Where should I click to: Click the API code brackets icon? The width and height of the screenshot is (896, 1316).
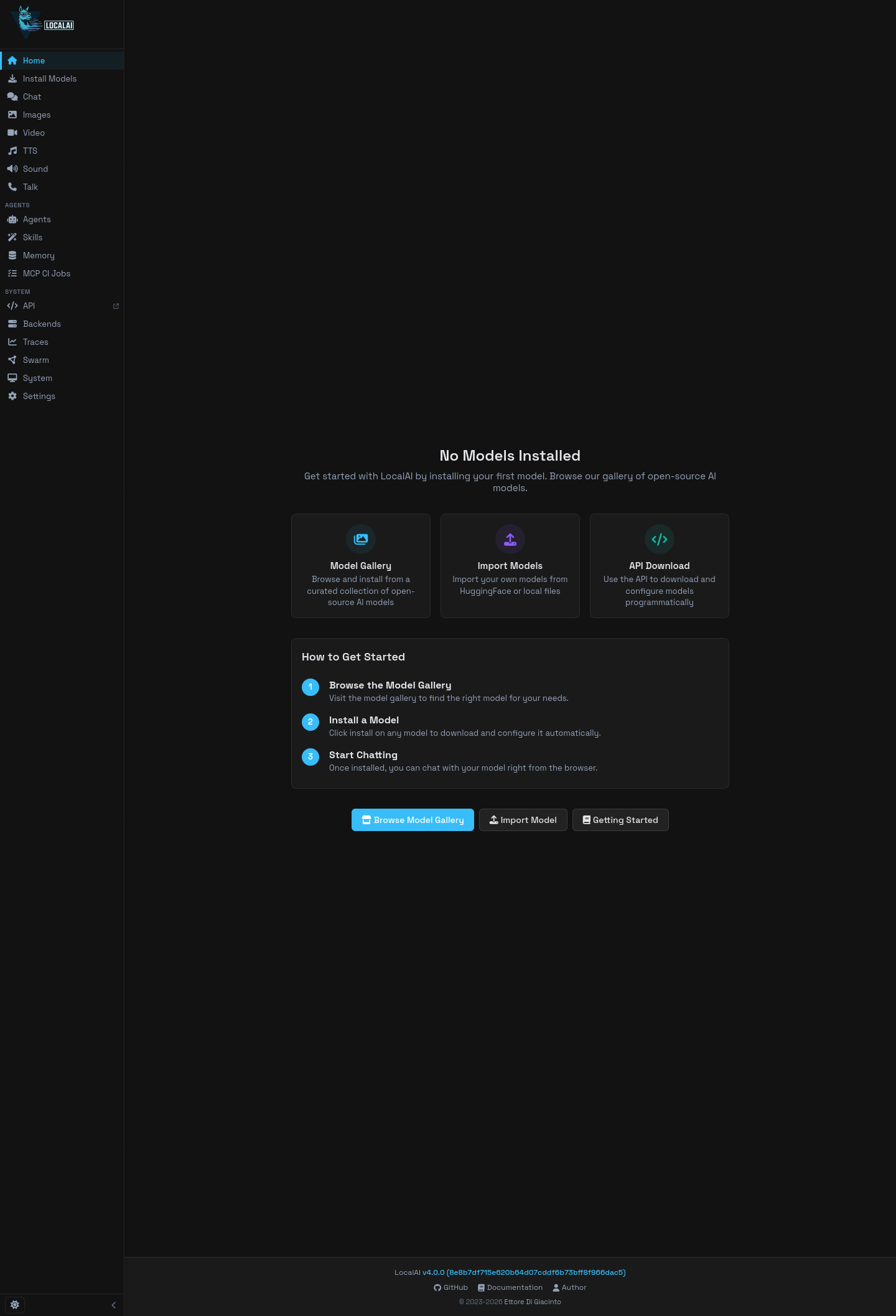coord(12,306)
